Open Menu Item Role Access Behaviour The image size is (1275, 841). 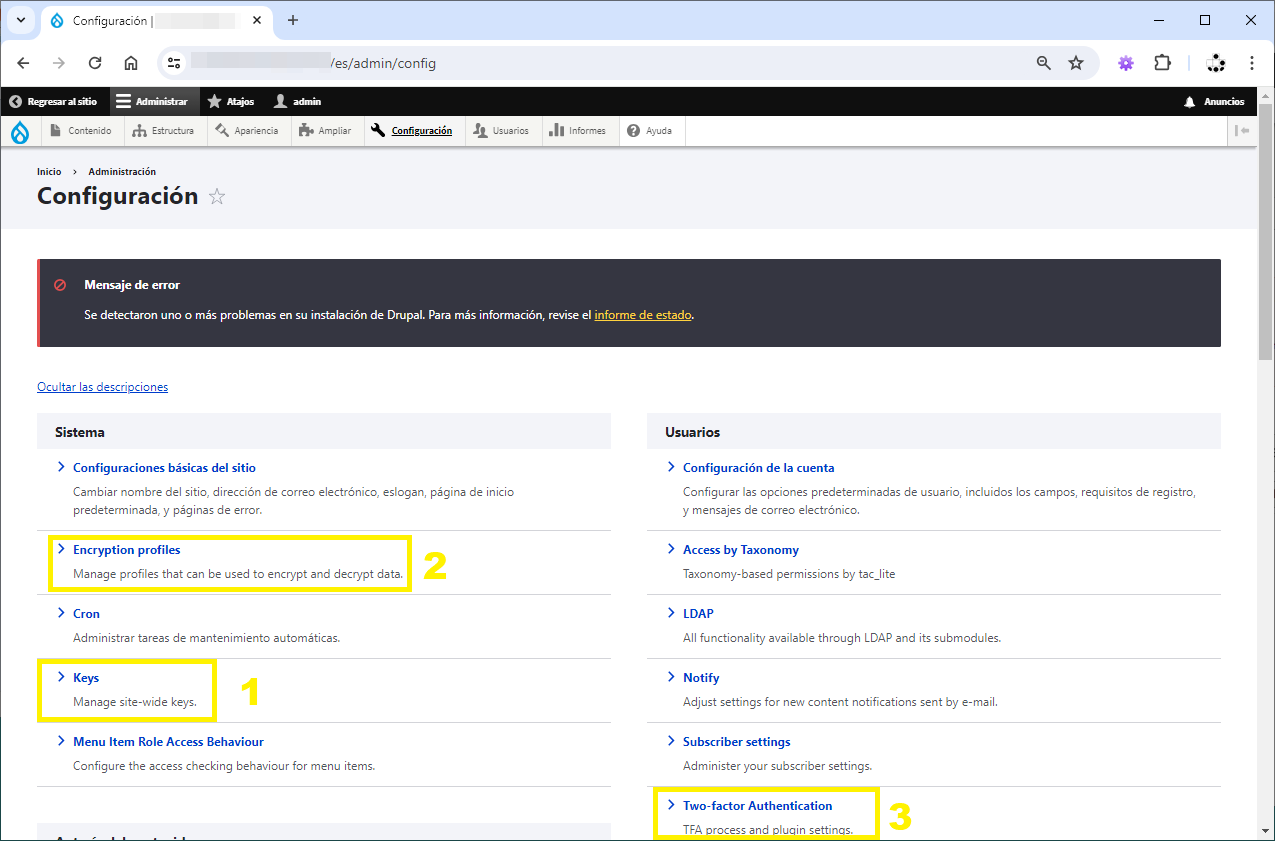(168, 741)
